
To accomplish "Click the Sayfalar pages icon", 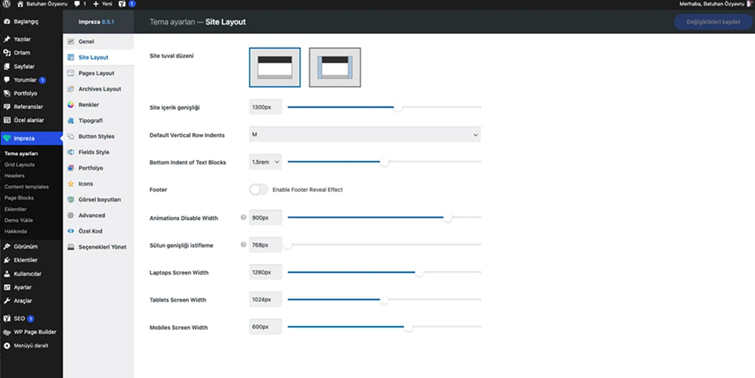I will point(7,66).
